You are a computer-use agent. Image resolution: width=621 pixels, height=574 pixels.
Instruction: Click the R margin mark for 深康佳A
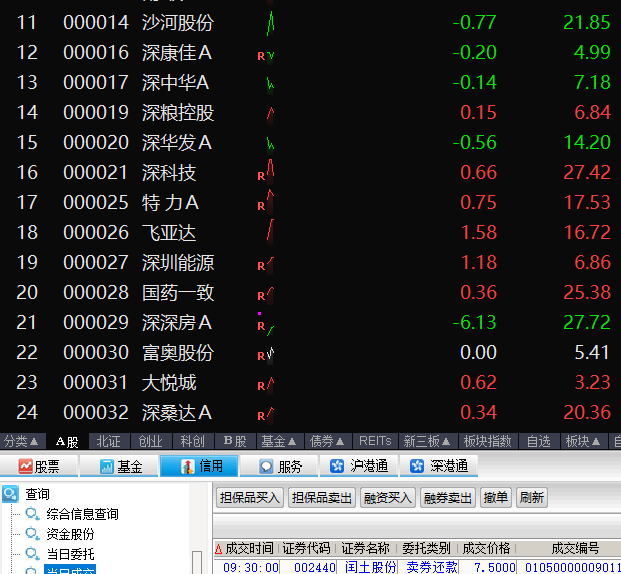[261, 56]
